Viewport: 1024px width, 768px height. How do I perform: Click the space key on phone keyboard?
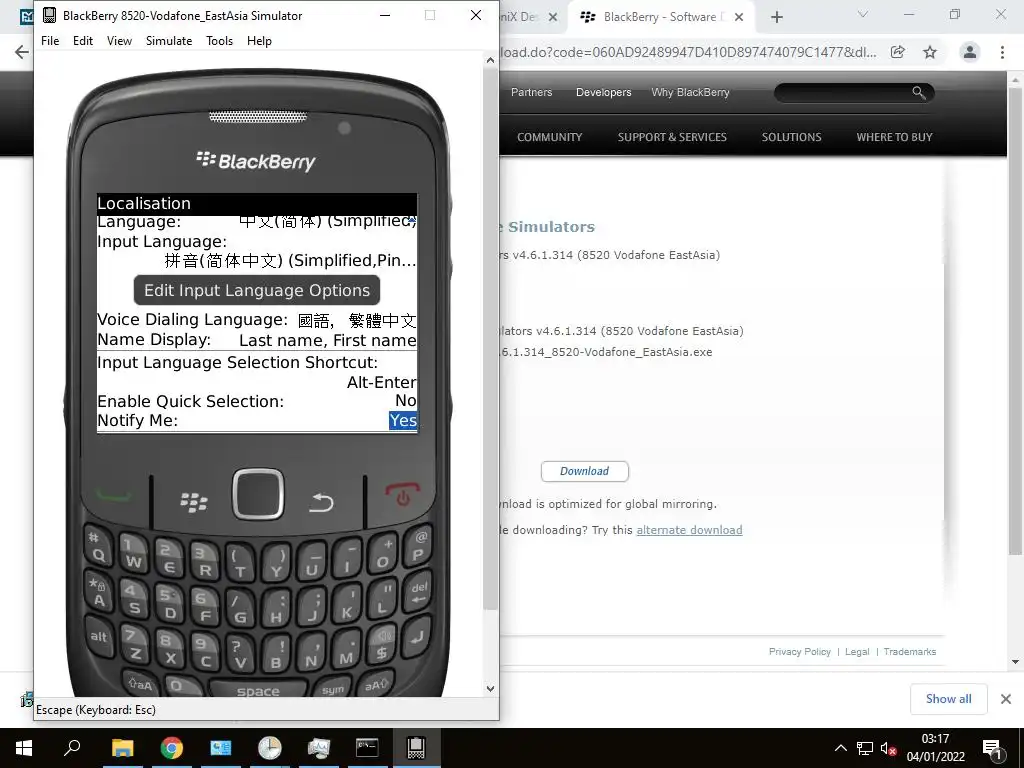pos(258,691)
